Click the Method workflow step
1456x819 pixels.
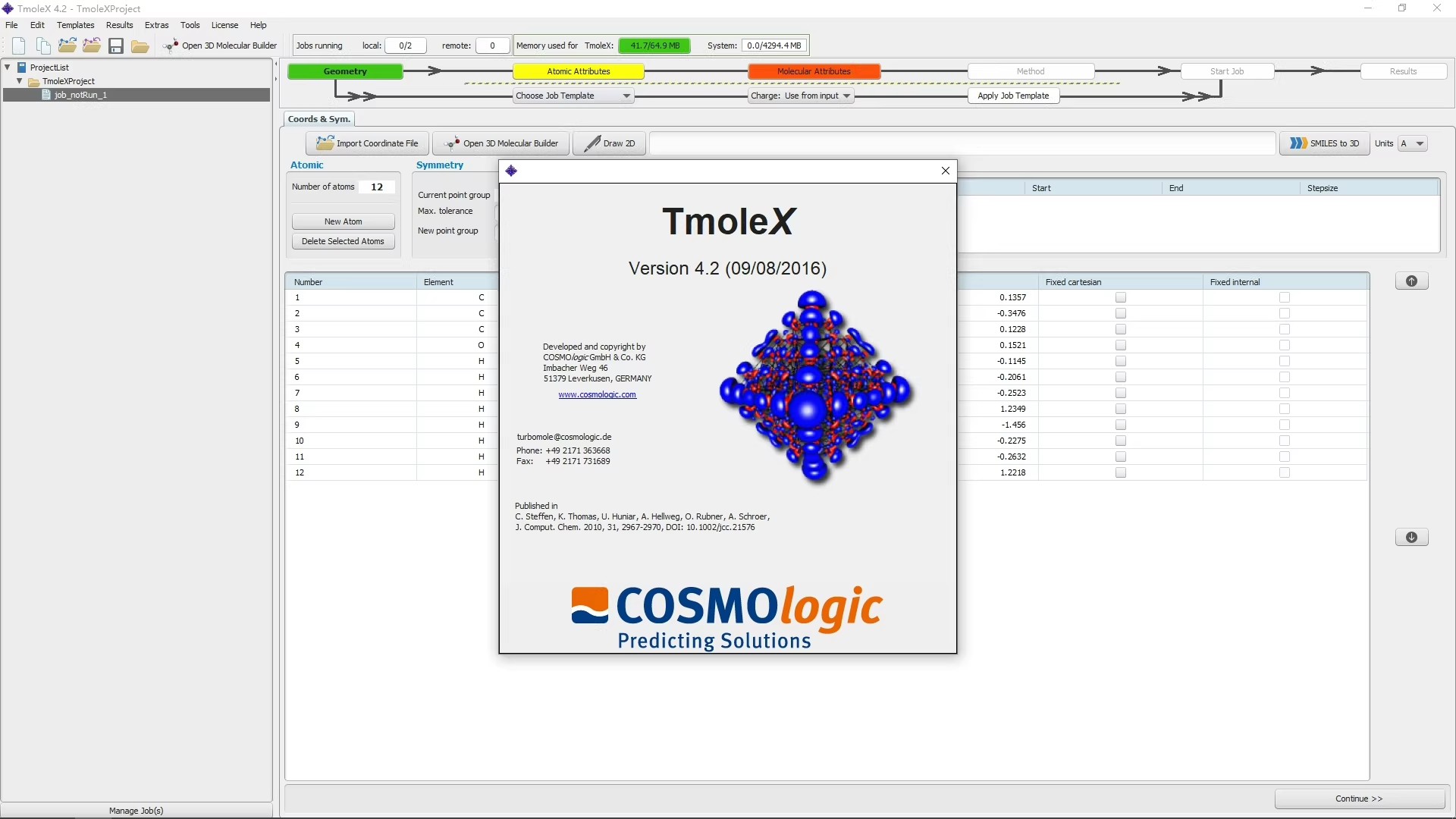coord(1031,71)
